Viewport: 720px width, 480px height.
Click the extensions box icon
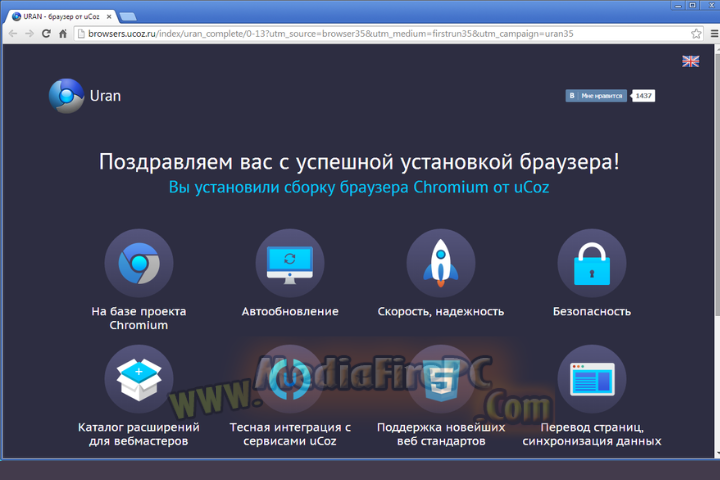click(x=139, y=379)
